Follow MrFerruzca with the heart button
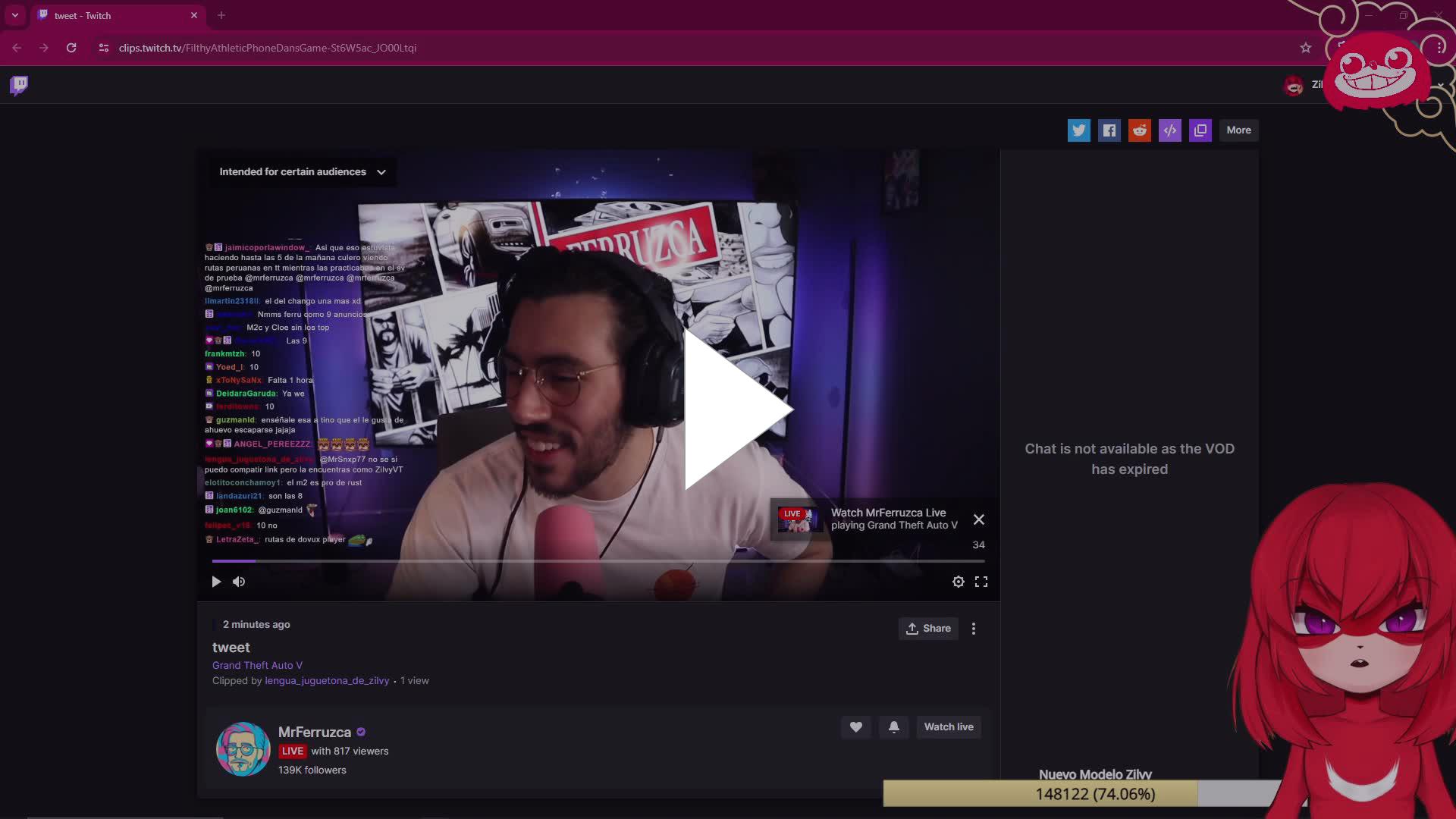Image resolution: width=1456 pixels, height=819 pixels. click(x=855, y=726)
